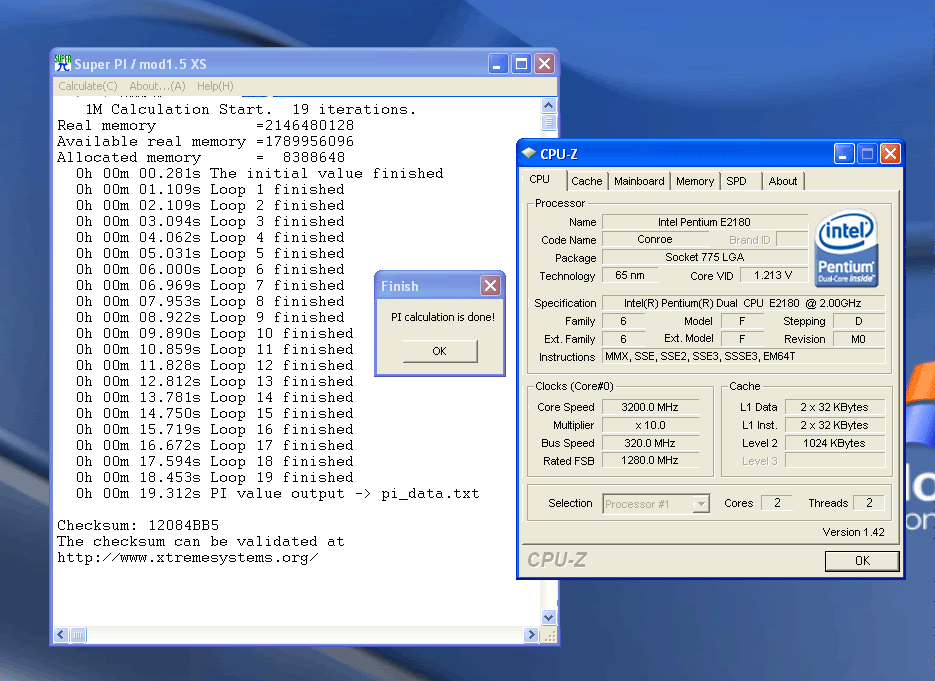Click the Level 2 cache value 1024 KBytes
Screen dimensions: 935x681
[834, 443]
